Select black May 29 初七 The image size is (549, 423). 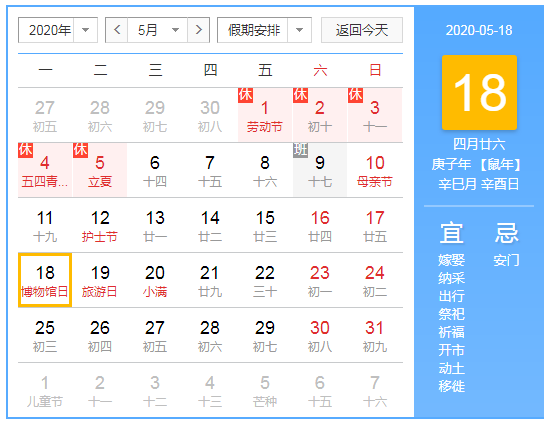click(265, 335)
